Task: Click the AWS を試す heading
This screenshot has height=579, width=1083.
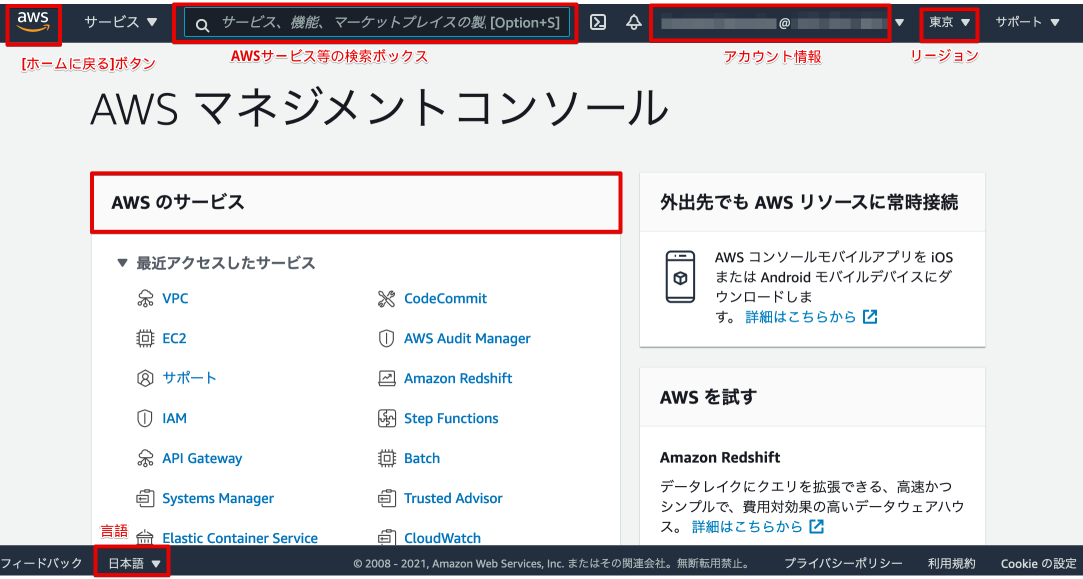Action: (709, 397)
